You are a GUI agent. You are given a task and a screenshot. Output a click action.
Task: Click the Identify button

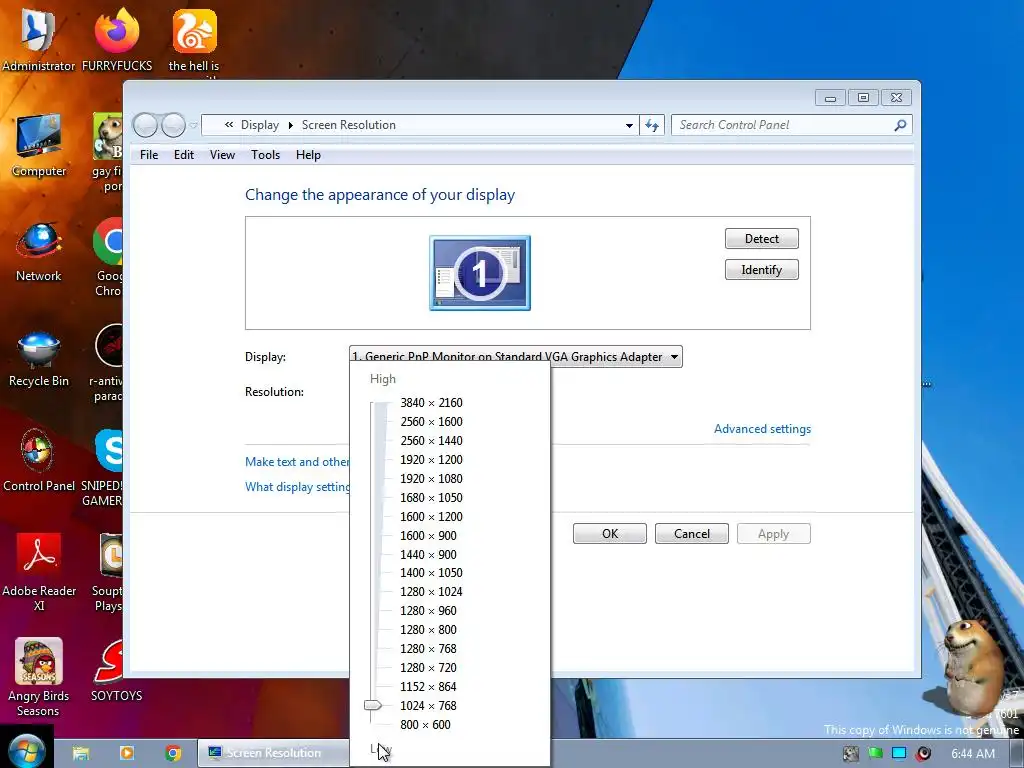click(761, 270)
